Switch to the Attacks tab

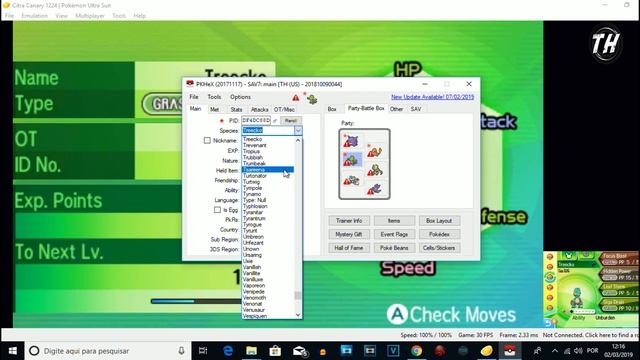coord(260,109)
